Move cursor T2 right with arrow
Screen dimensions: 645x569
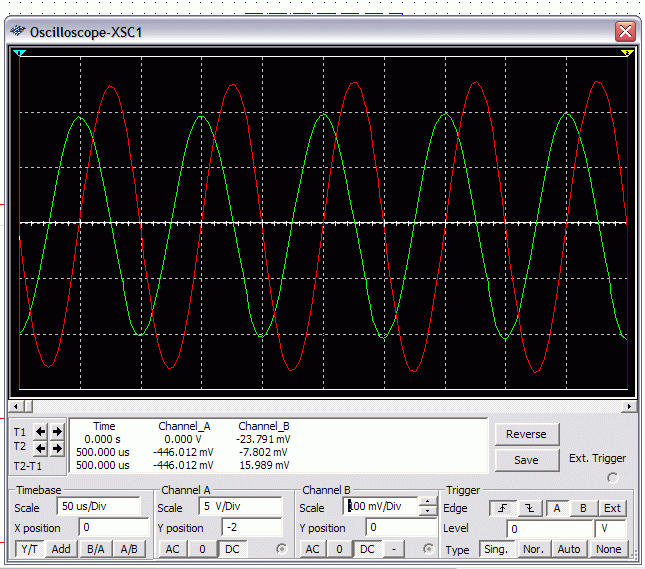tap(57, 449)
